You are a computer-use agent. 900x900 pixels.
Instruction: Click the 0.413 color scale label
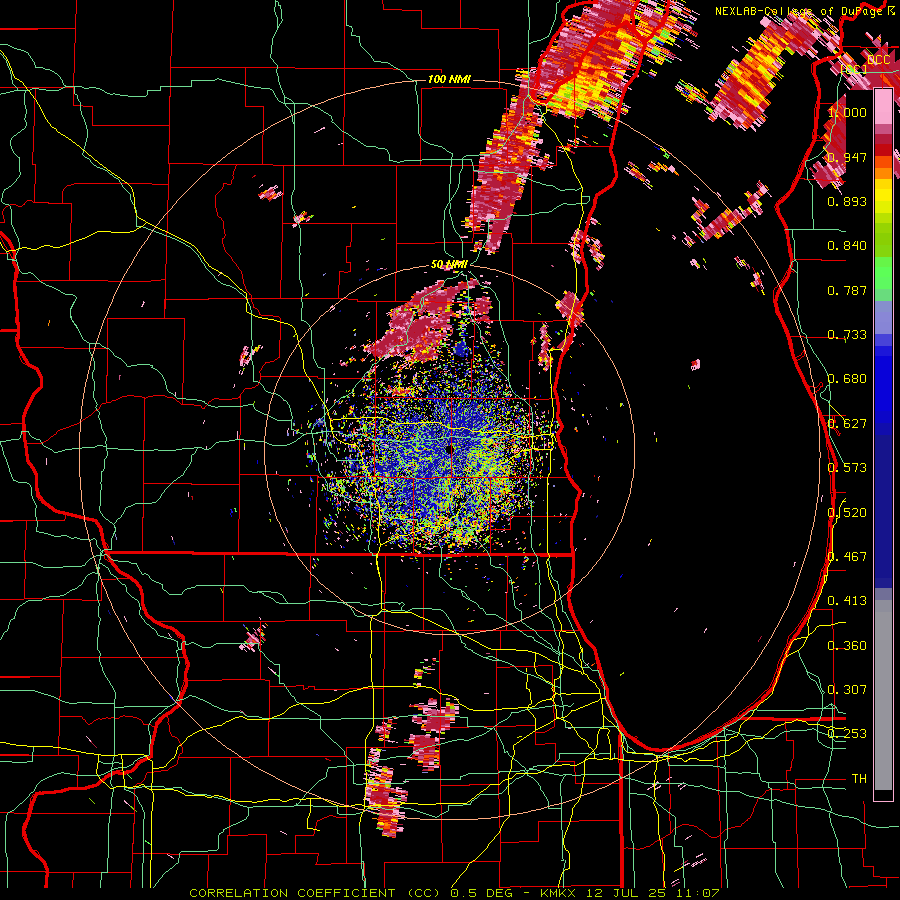pyautogui.click(x=847, y=601)
